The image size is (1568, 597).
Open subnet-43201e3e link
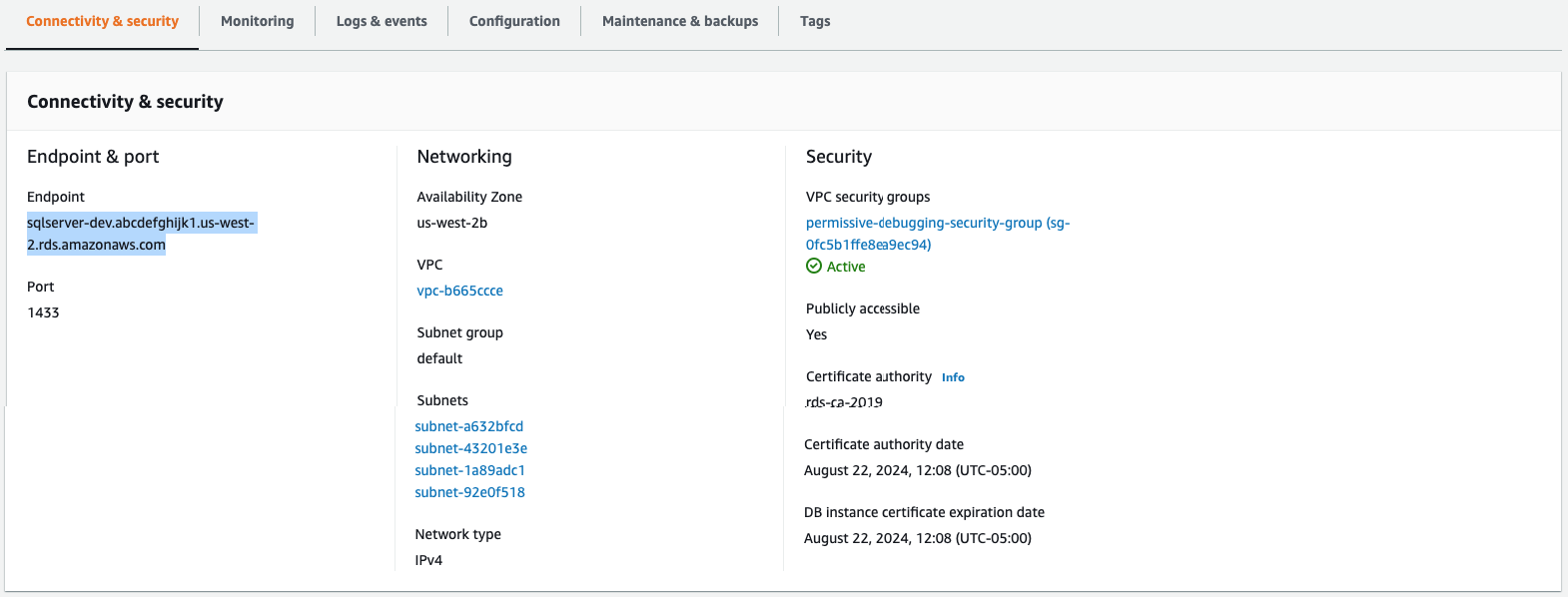coord(470,448)
